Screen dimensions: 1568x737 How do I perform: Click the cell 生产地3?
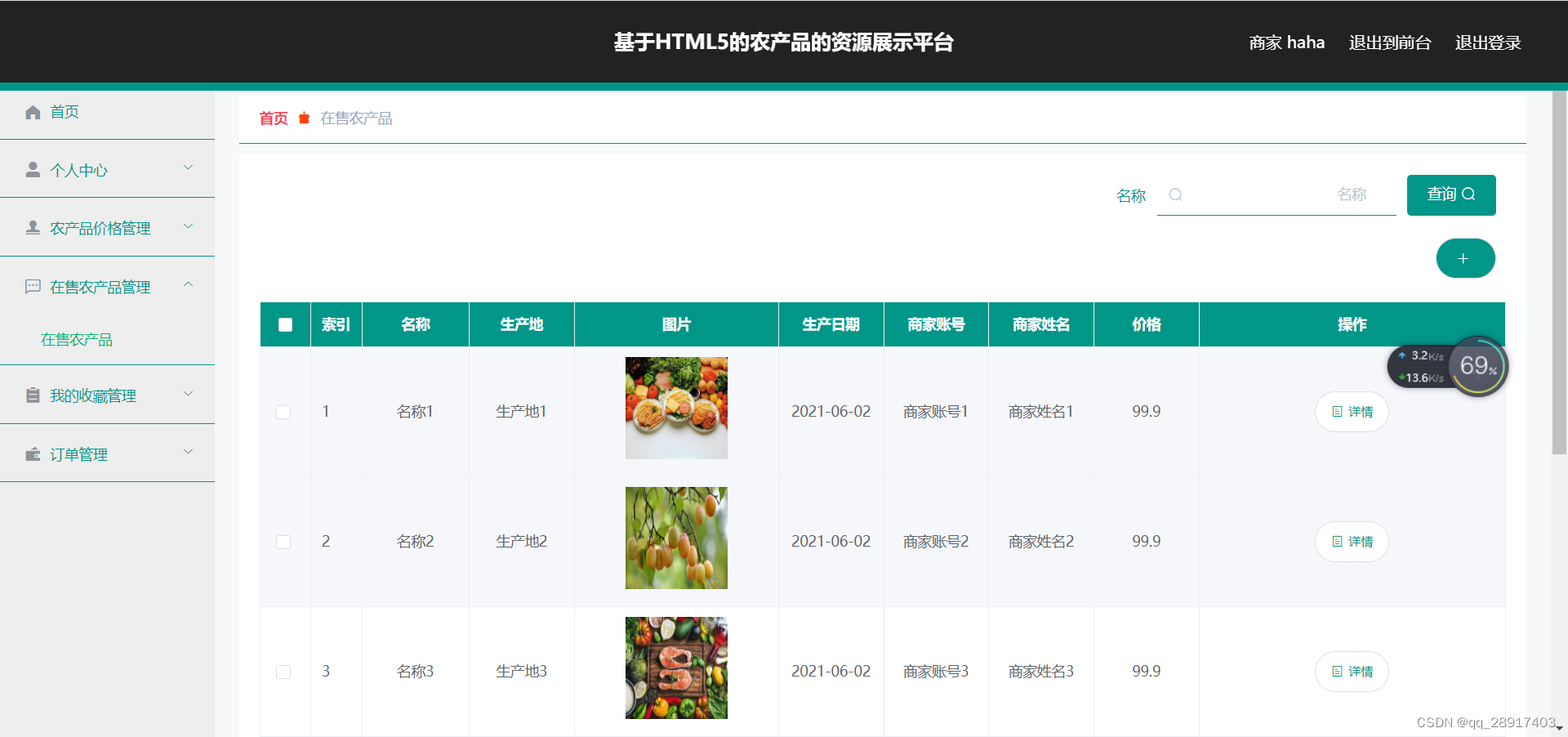click(x=521, y=672)
